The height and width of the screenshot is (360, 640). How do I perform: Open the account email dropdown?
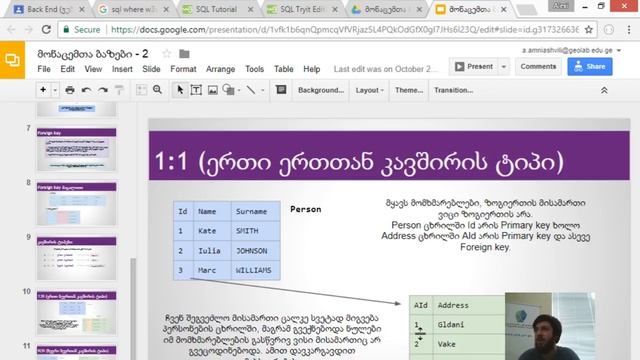click(571, 50)
